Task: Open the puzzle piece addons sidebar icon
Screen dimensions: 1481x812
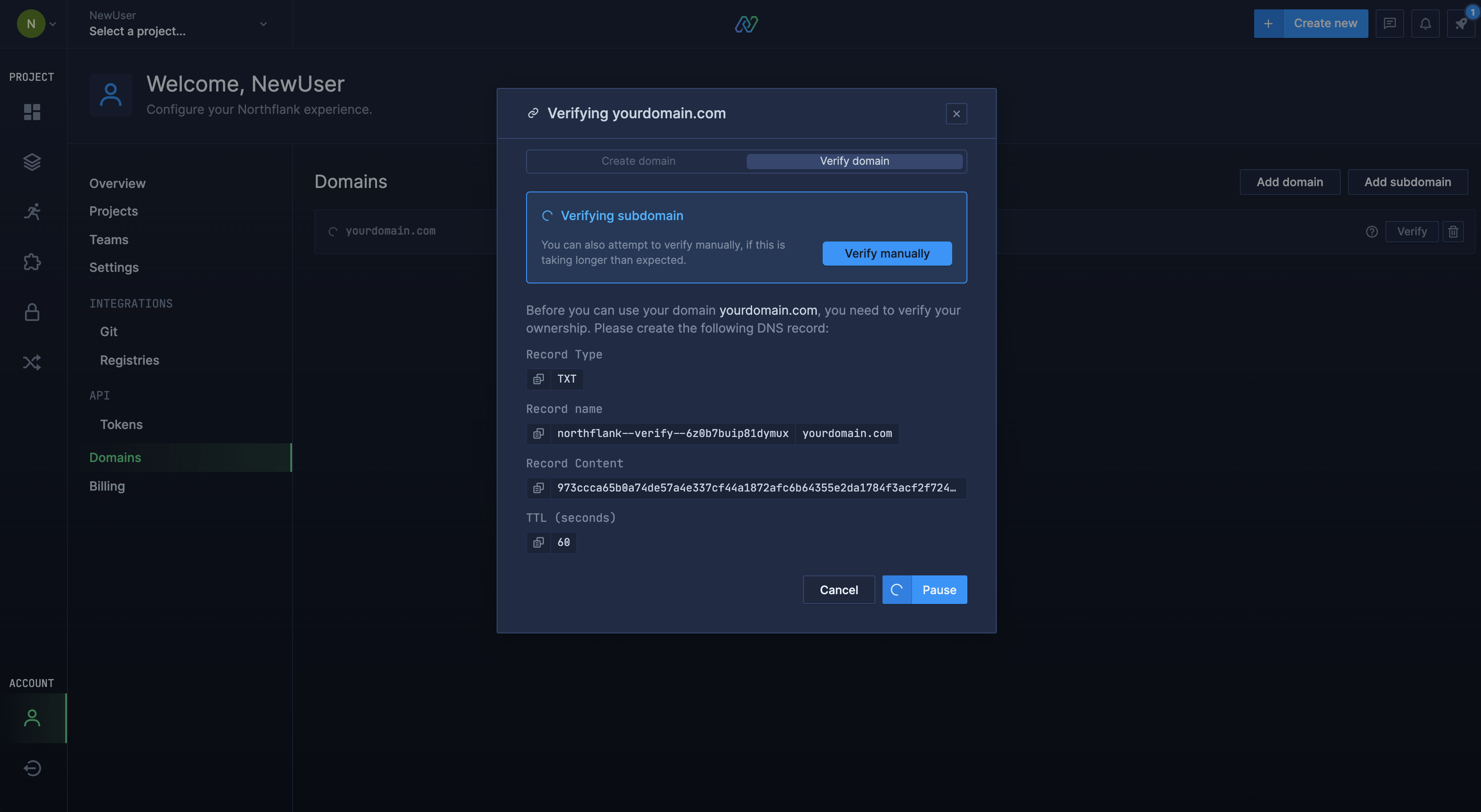Action: [x=32, y=262]
